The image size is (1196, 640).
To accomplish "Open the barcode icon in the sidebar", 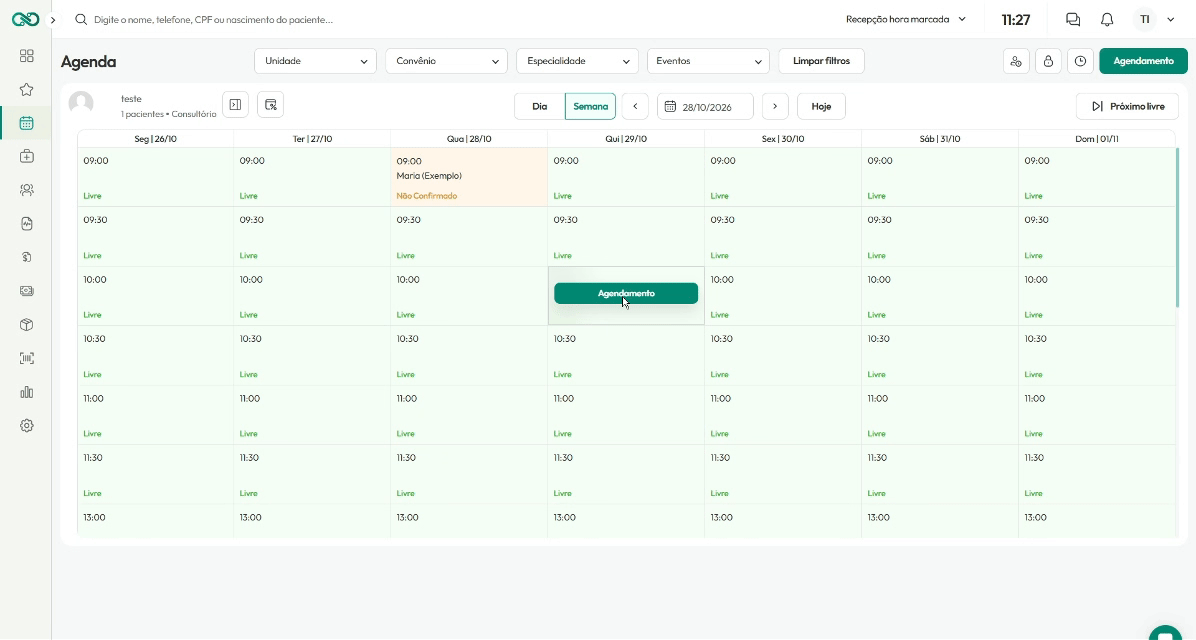I will tap(27, 359).
